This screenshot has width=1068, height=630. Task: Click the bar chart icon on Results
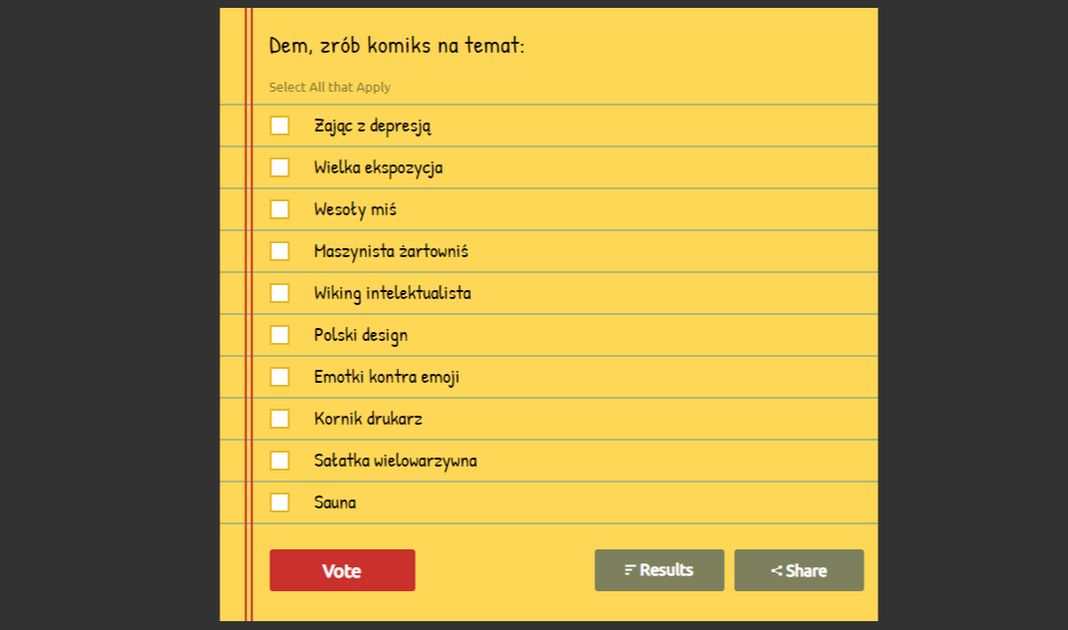(x=630, y=570)
